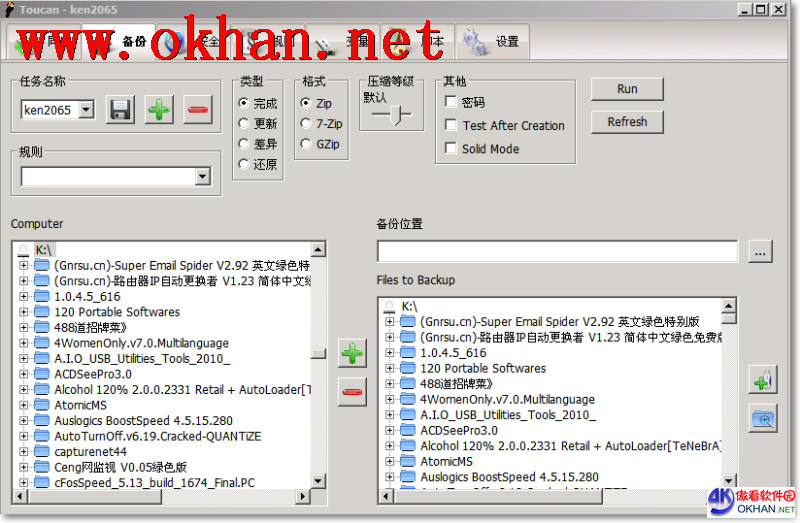Select 路由器IP自动更换者 in Files to Backup

[x=570, y=337]
